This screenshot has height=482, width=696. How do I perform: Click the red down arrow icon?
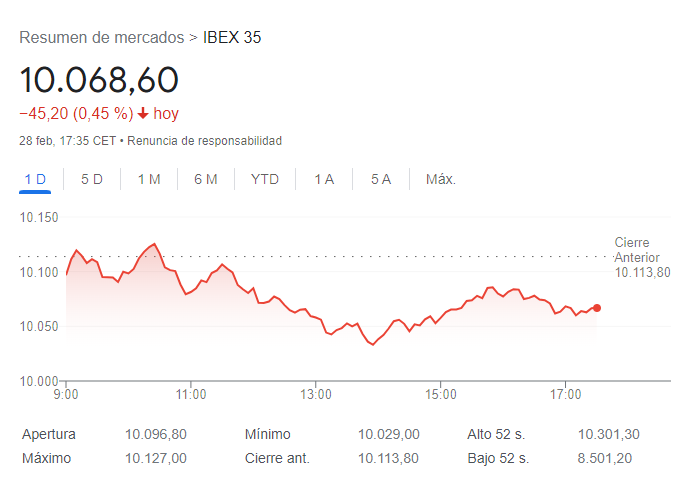[x=142, y=114]
